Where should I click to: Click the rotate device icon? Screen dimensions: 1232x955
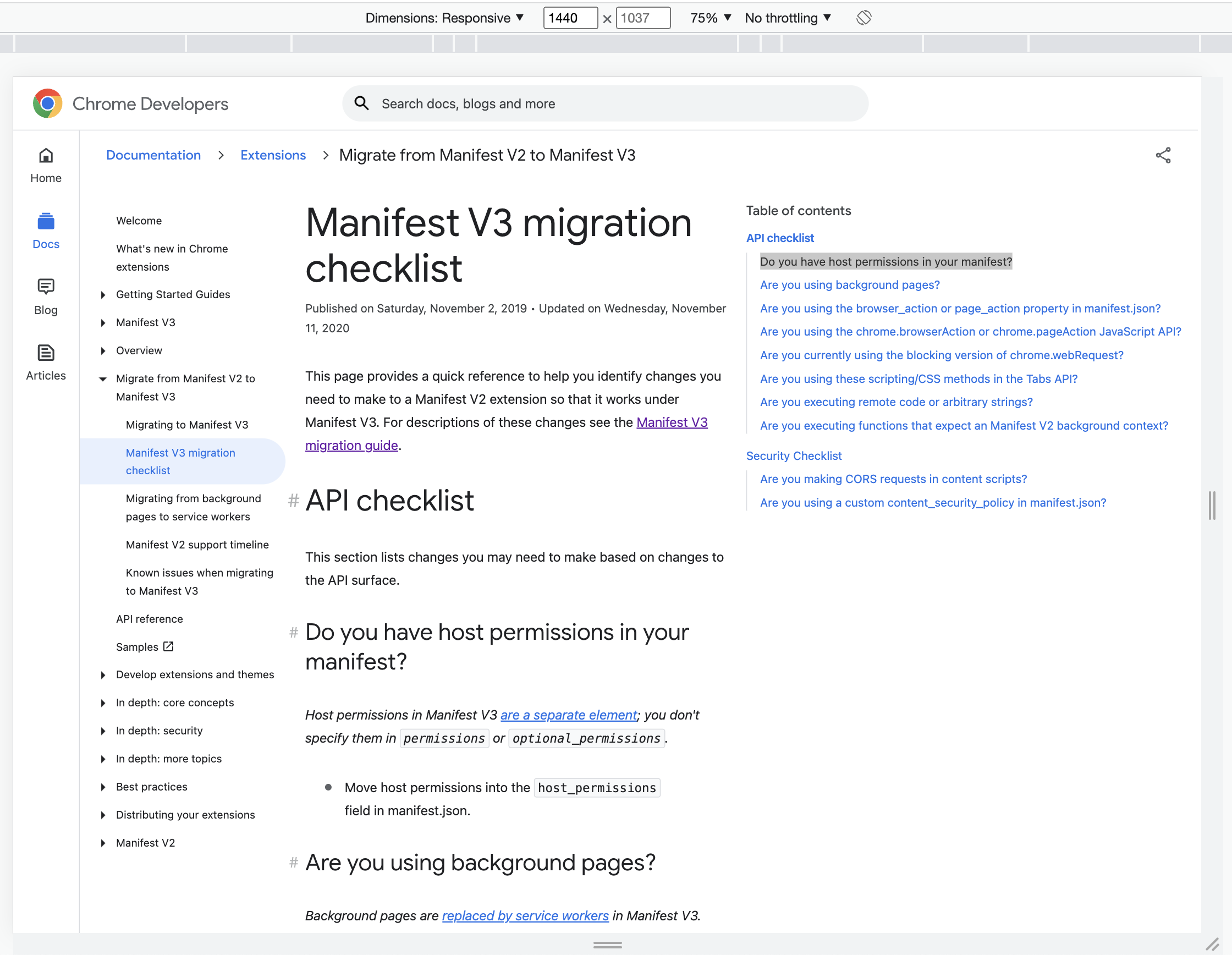pos(864,18)
